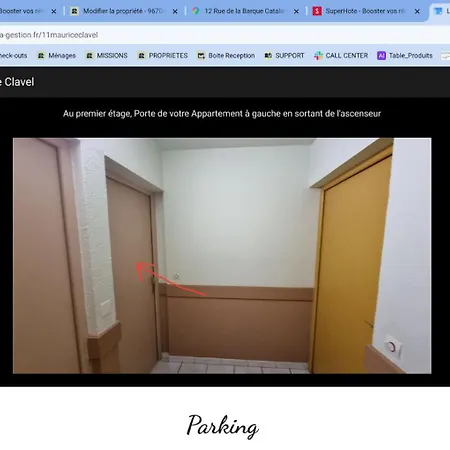450x450 pixels.
Task: Close the Booster vos tab
Action: point(54,11)
